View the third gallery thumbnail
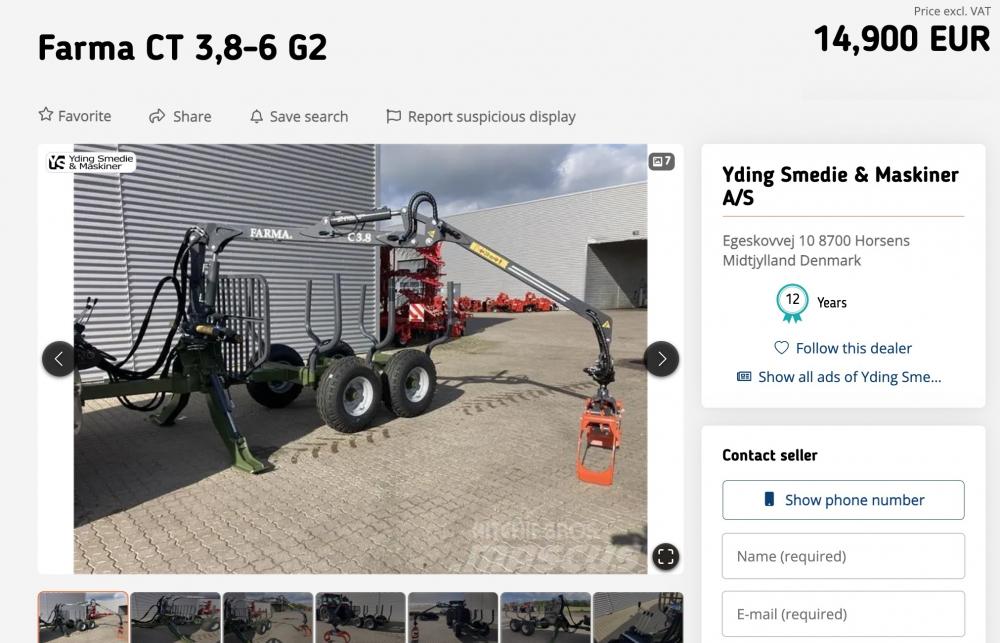The width and height of the screenshot is (1000, 643). [x=268, y=617]
